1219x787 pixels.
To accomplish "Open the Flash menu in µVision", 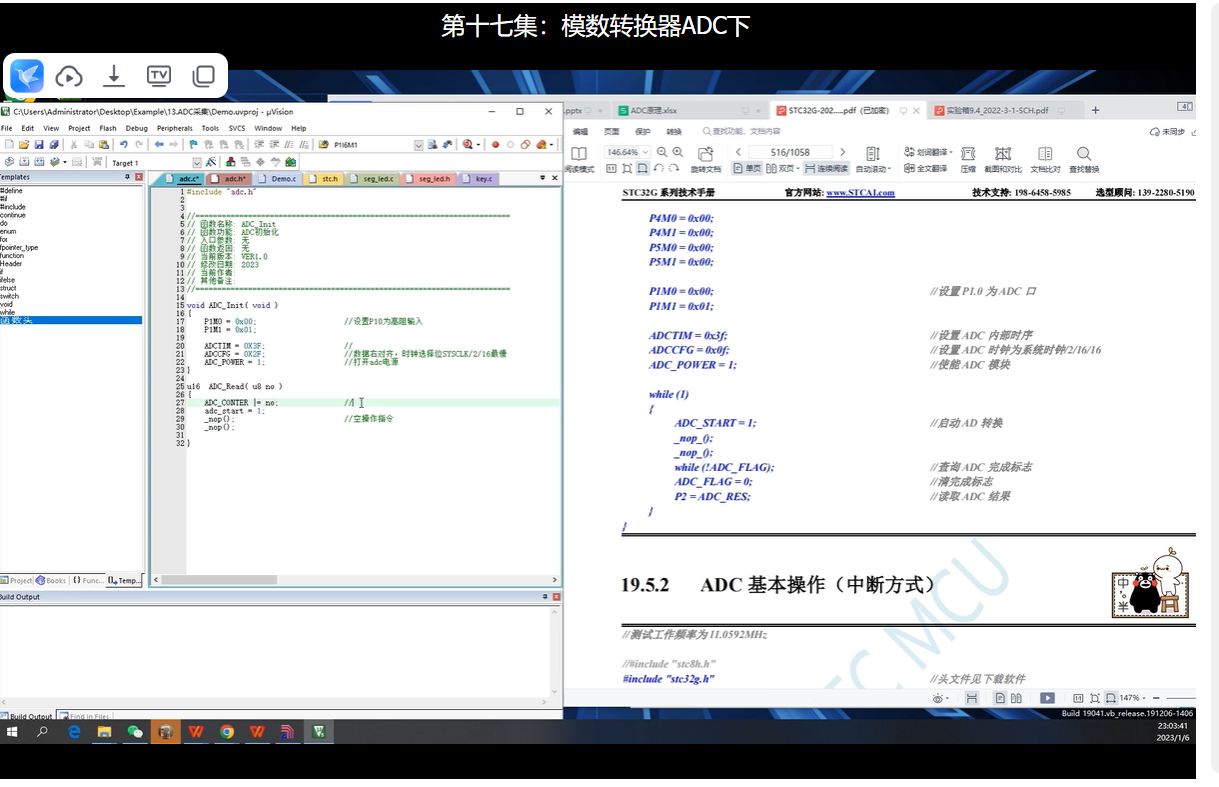I will [x=107, y=128].
